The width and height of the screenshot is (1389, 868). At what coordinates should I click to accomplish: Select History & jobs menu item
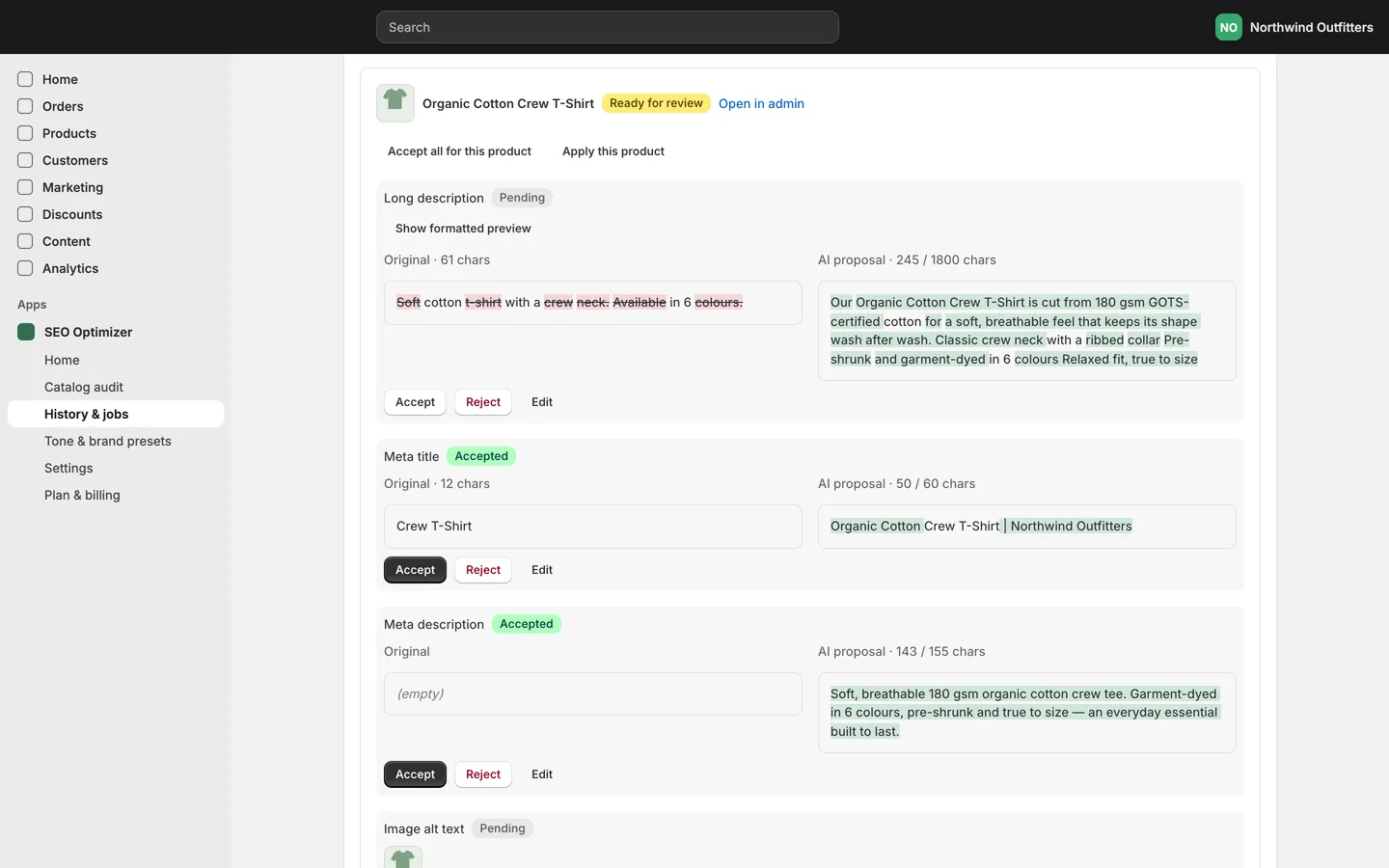point(116,414)
